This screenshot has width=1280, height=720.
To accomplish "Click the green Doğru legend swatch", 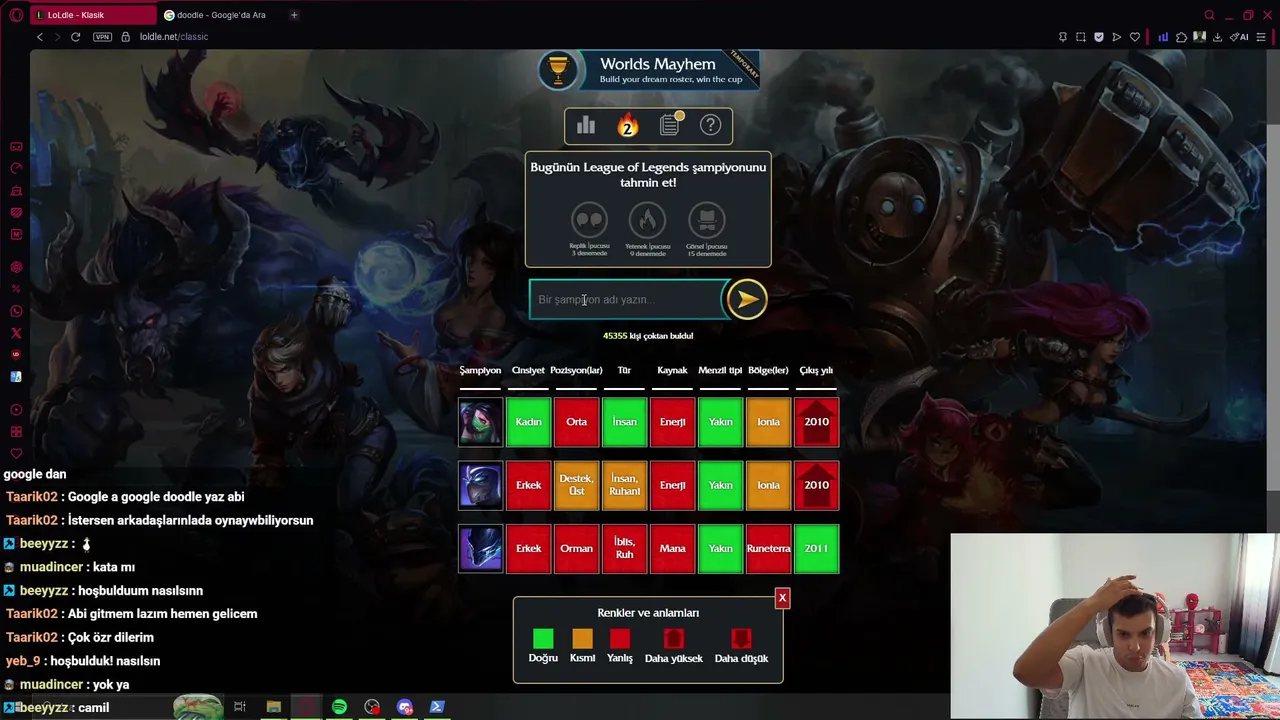I will tap(543, 638).
